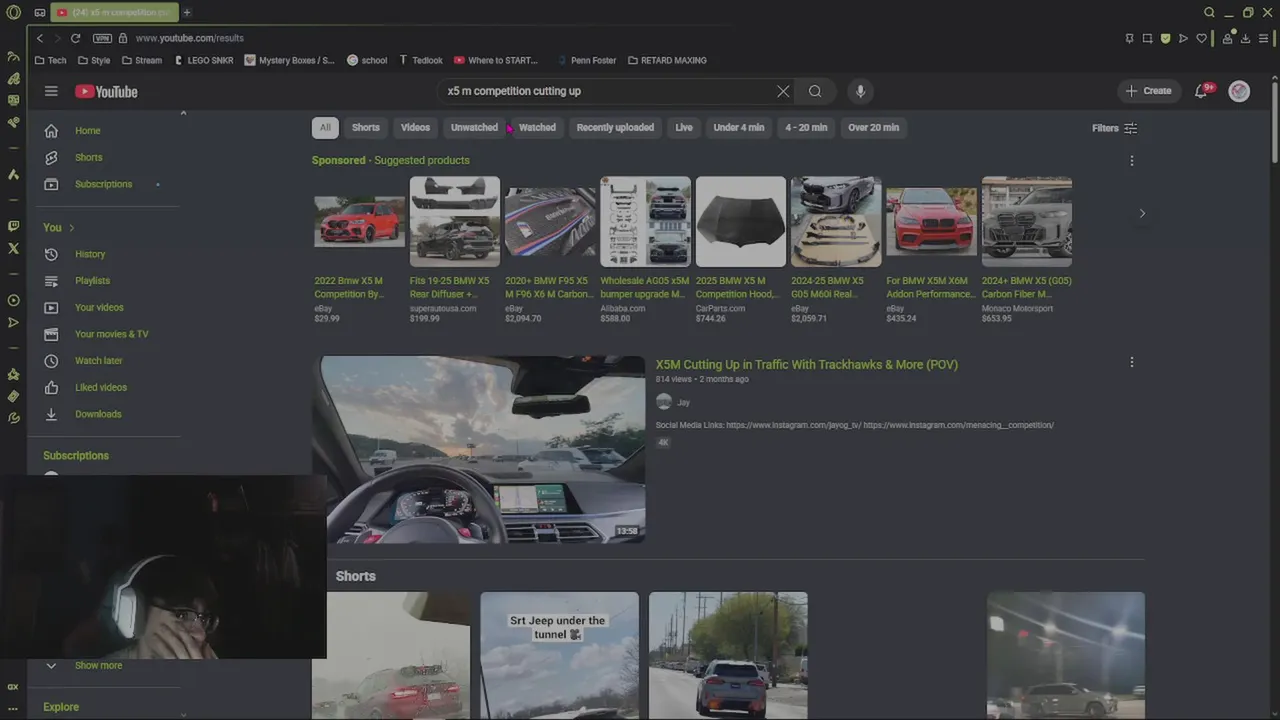Collapse the sidebar section with the up caret
The height and width of the screenshot is (720, 1280).
(x=183, y=113)
